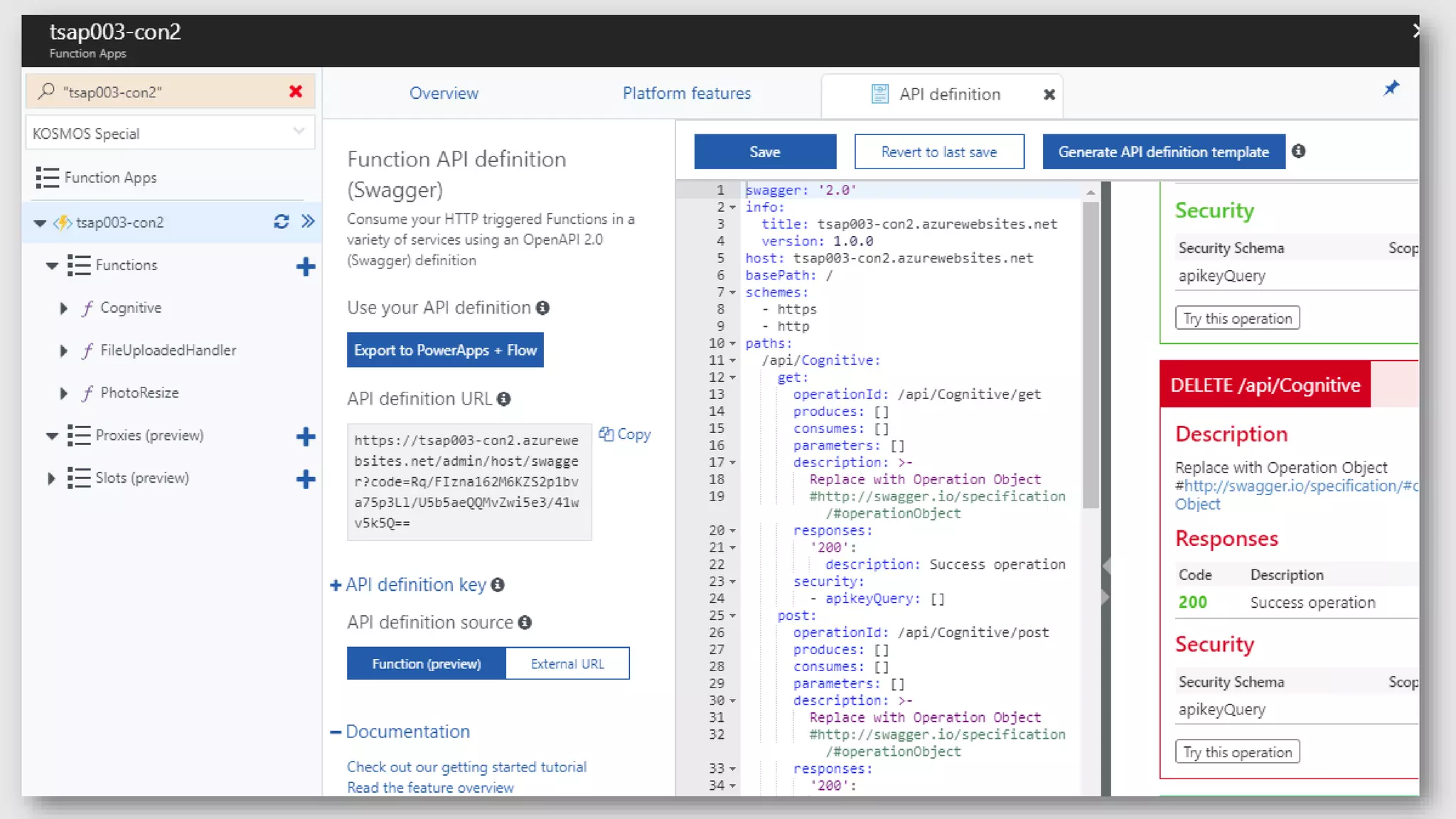Click the double-chevron expand icon beside tsap003-con2
1456x819 pixels.
point(308,221)
